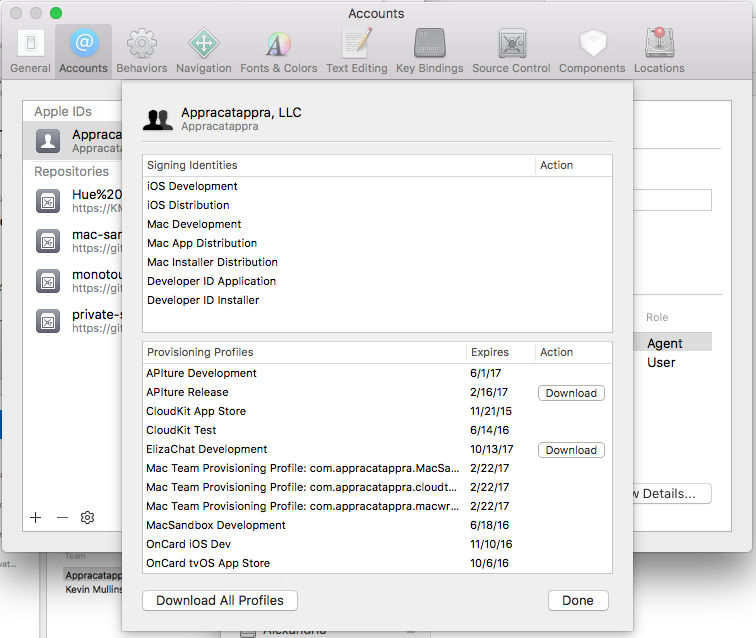
Task: Select the com.appracatappra.macwr... team profile
Action: tap(377, 506)
